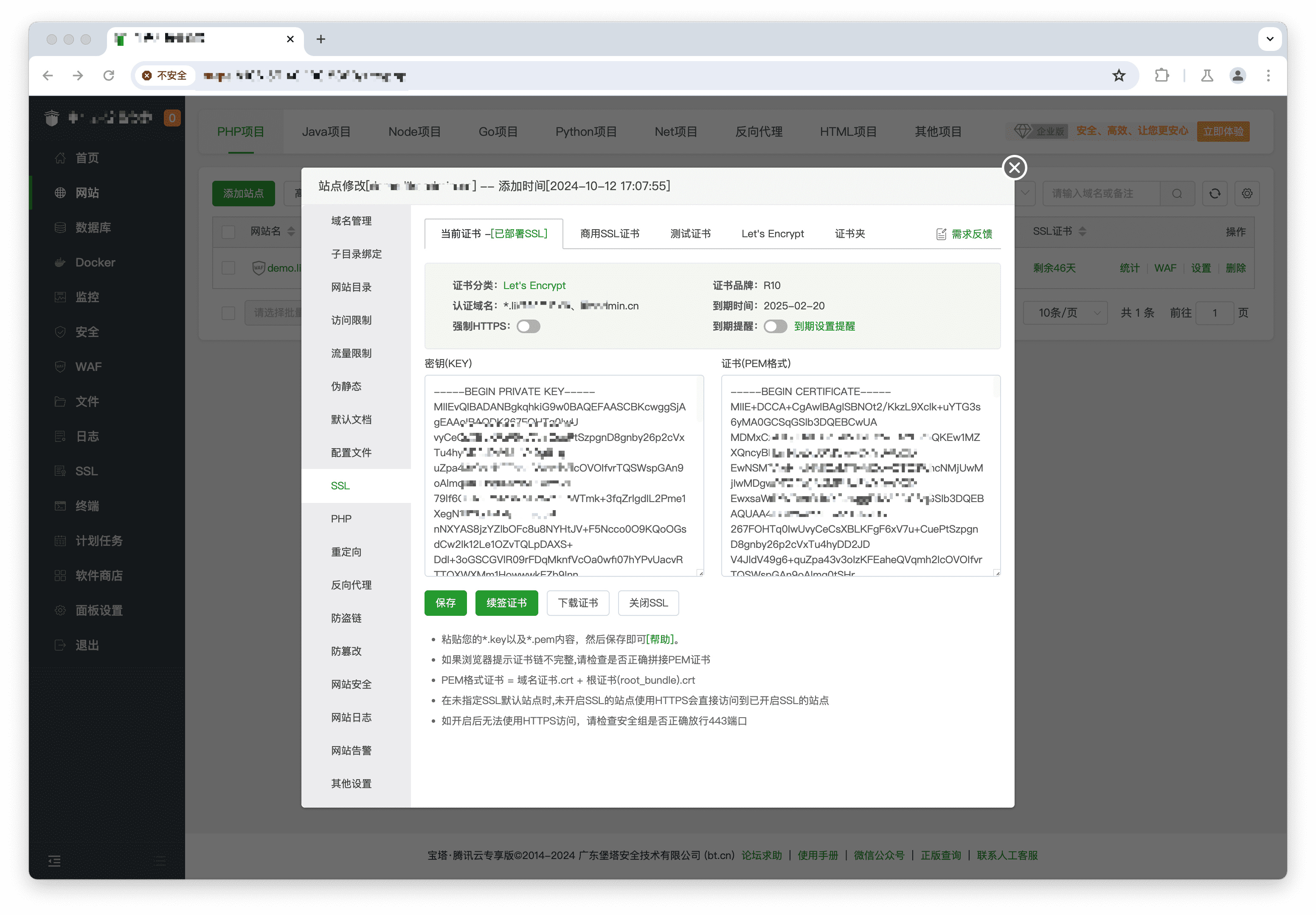Viewport: 1316px width, 915px height.
Task: Click the database icon beside 数据库
Action: coord(60,227)
